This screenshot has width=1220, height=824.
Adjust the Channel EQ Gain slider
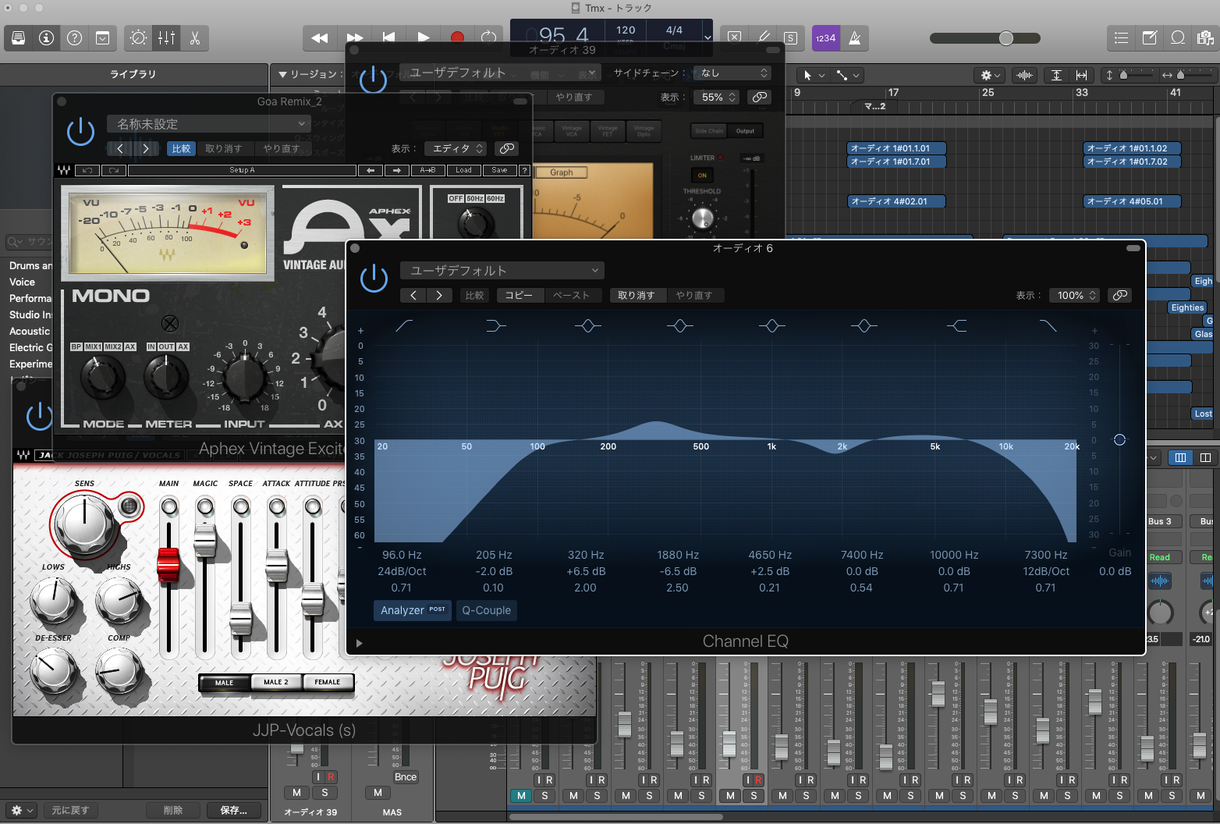1120,439
